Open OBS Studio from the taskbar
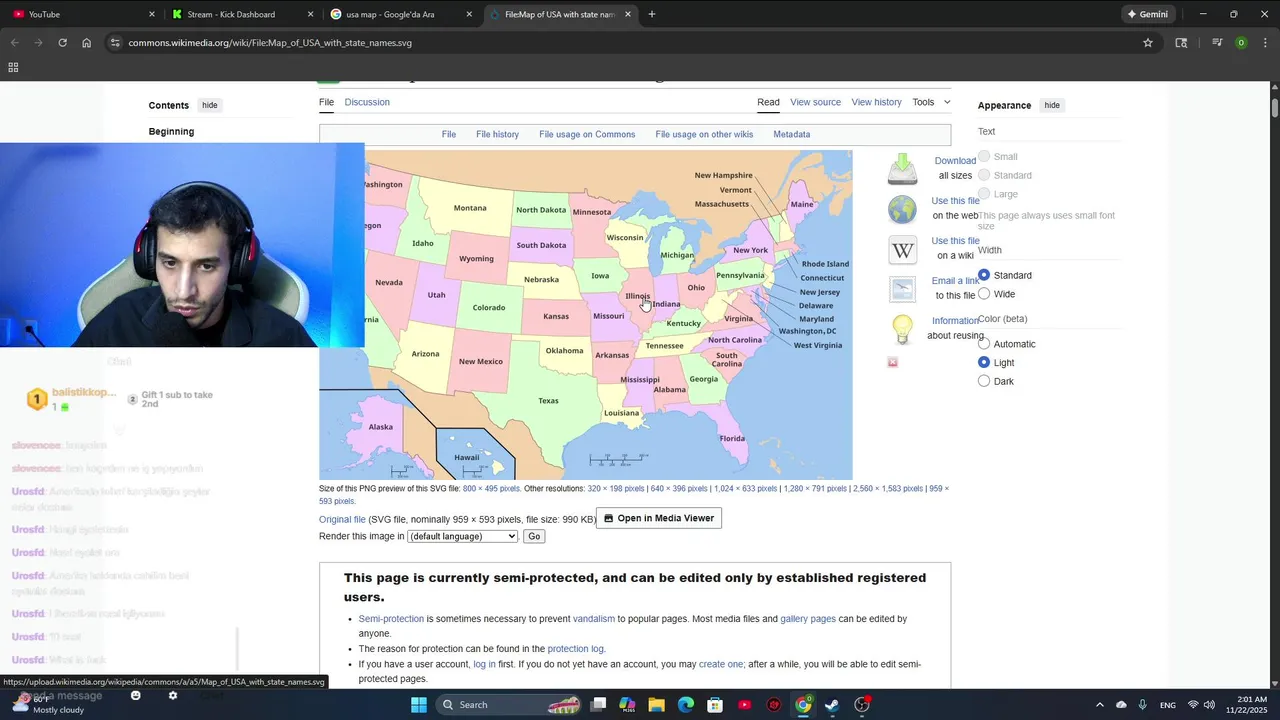Screen dimensions: 1280x720 click(x=862, y=705)
